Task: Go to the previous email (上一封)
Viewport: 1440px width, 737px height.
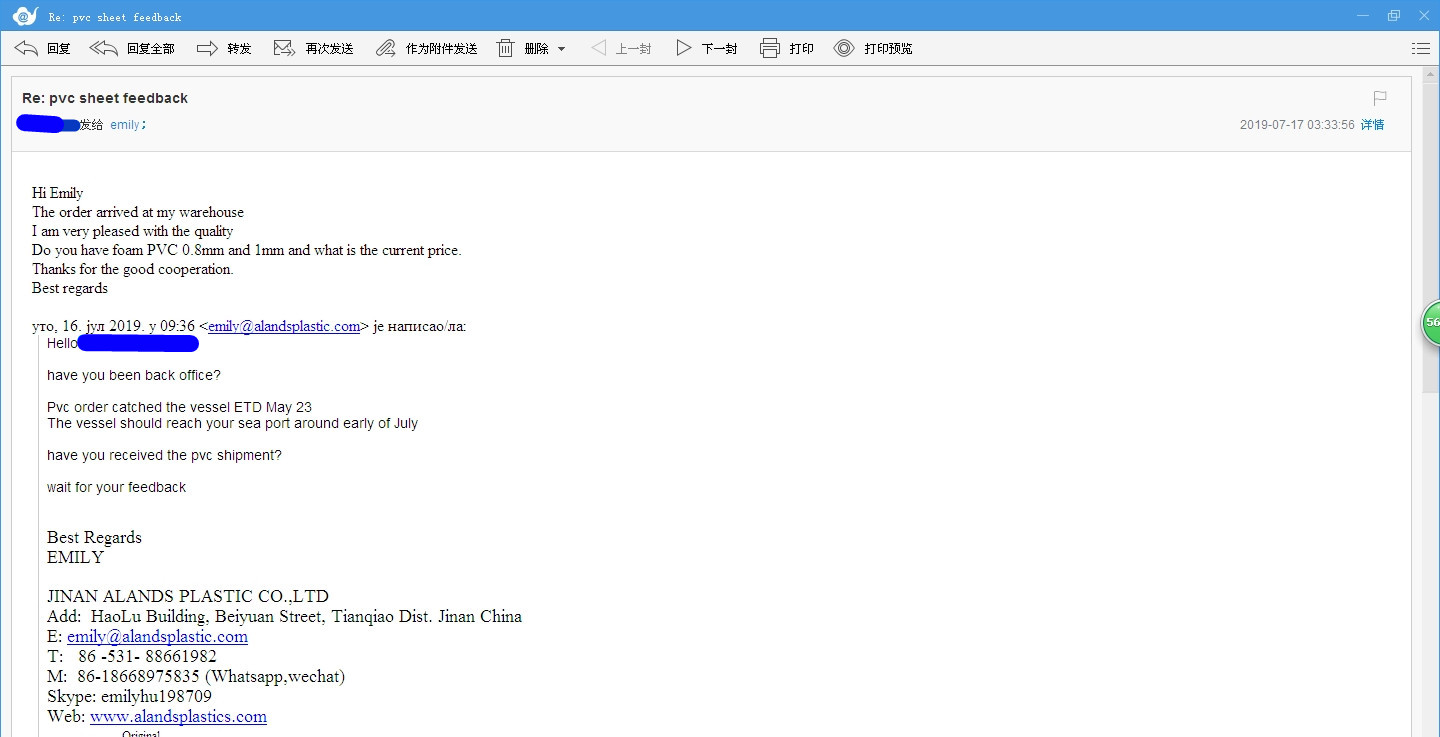Action: pos(621,48)
